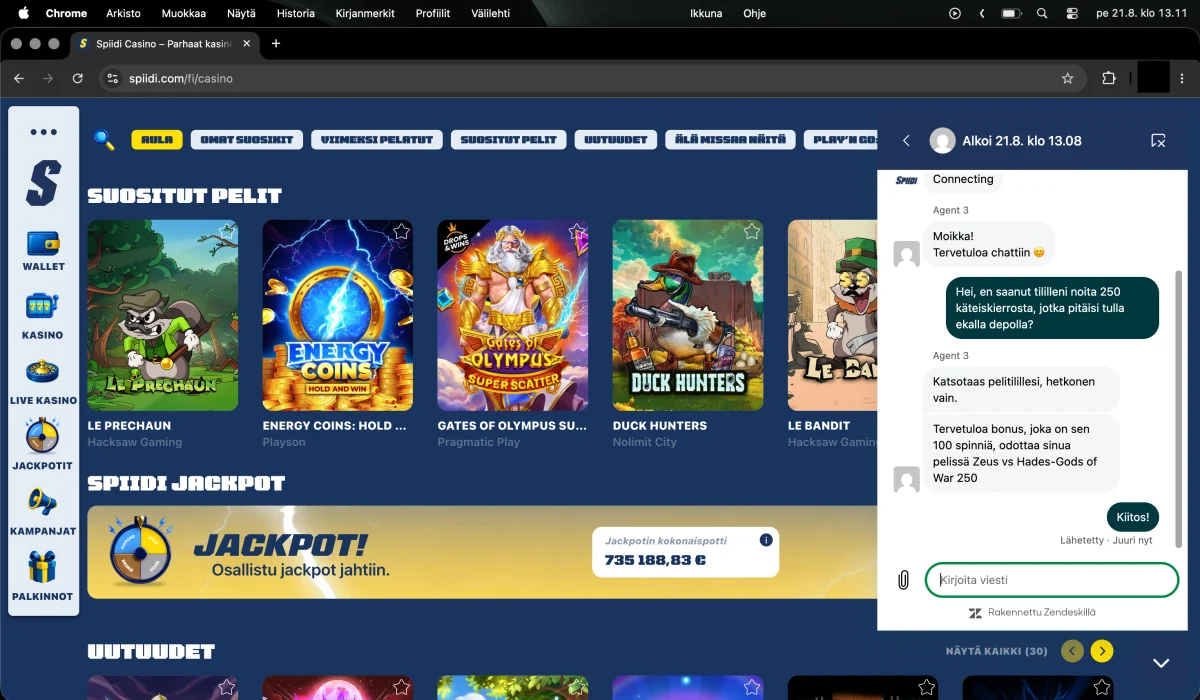Go back in chat with left chevron
This screenshot has width=1200, height=700.
pyautogui.click(x=907, y=141)
